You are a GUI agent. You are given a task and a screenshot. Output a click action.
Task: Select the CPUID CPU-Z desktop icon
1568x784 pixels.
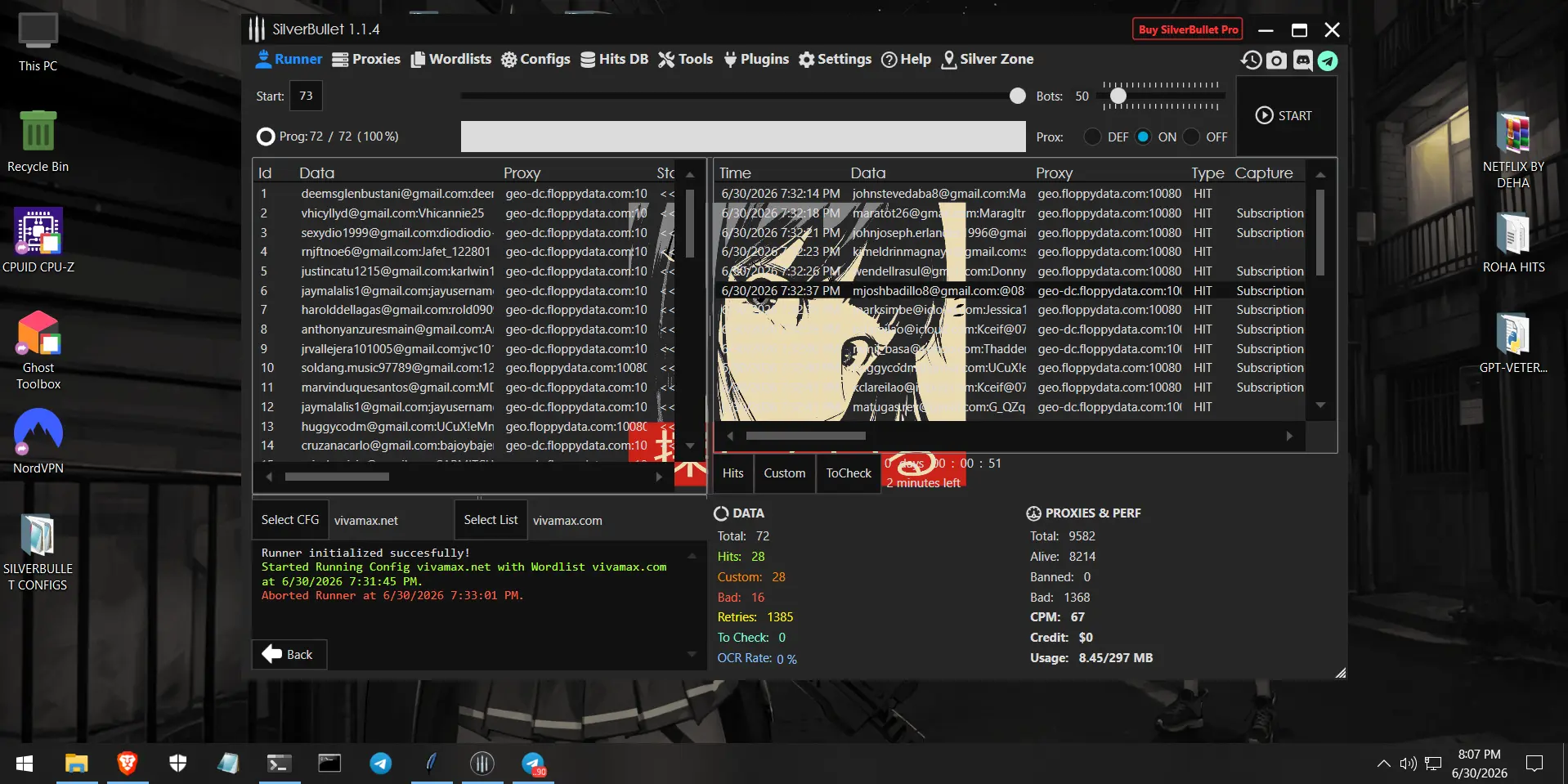click(38, 241)
